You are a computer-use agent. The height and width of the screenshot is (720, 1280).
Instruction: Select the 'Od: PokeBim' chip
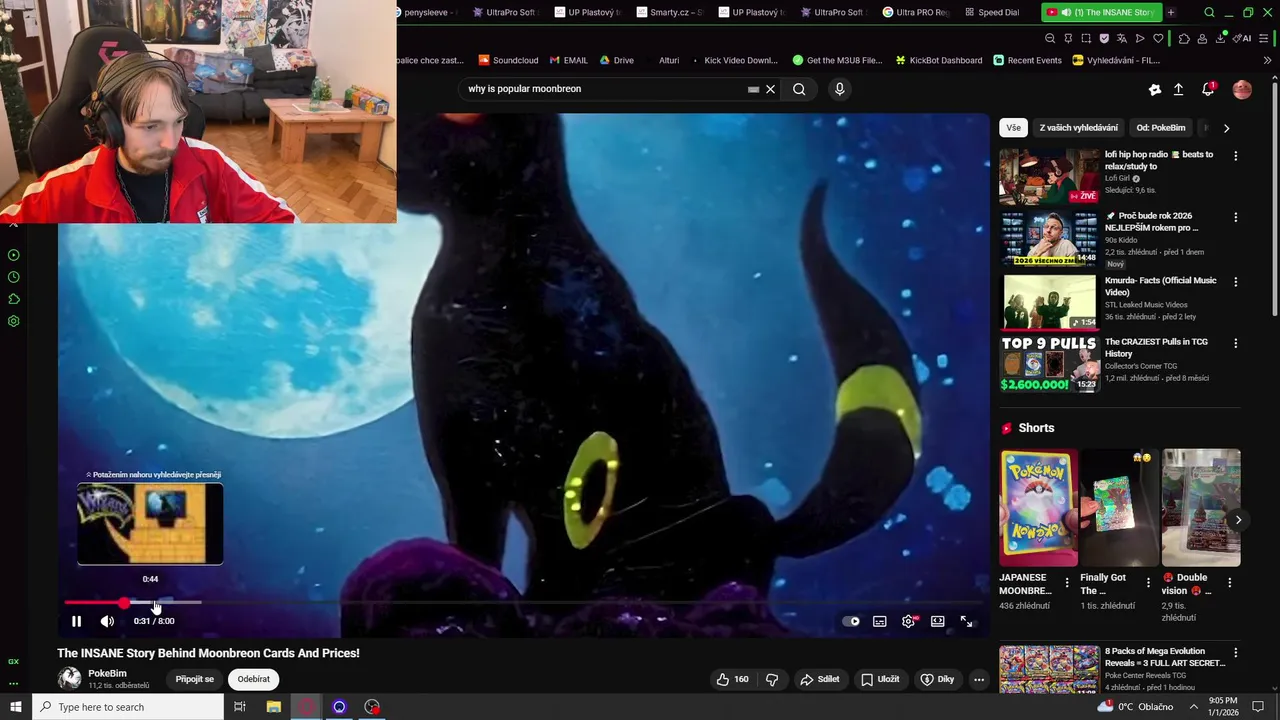pyautogui.click(x=1161, y=128)
